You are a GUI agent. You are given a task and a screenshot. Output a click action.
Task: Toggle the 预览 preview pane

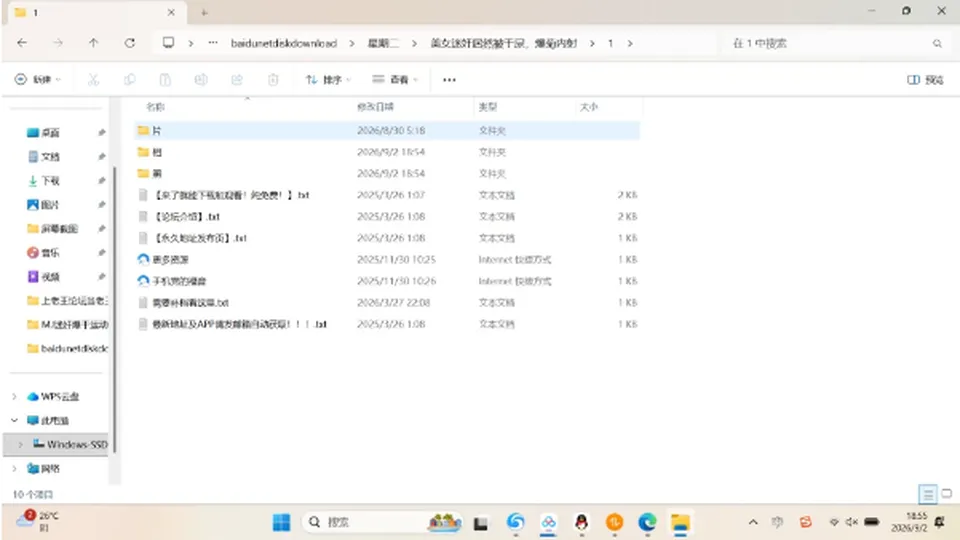click(x=925, y=80)
